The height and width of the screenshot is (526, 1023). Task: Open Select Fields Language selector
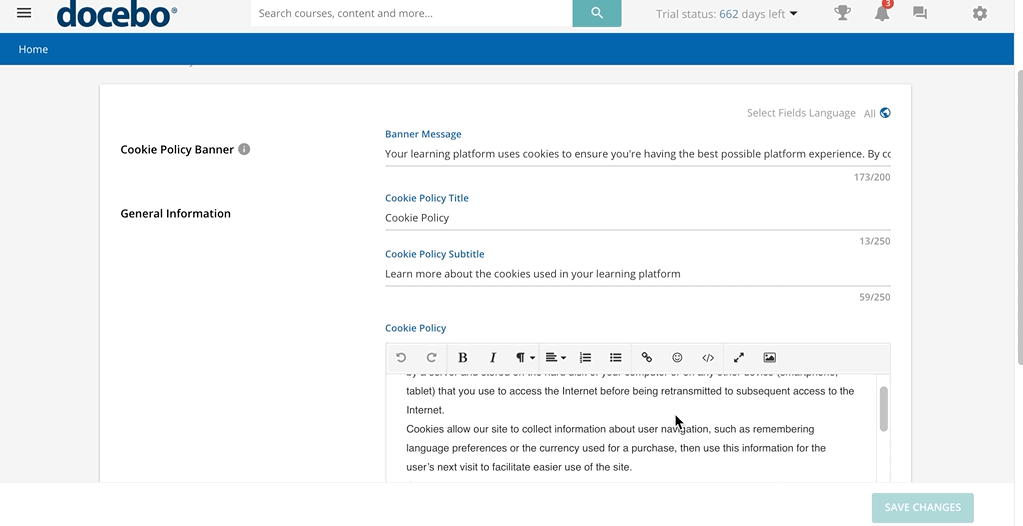[819, 113]
